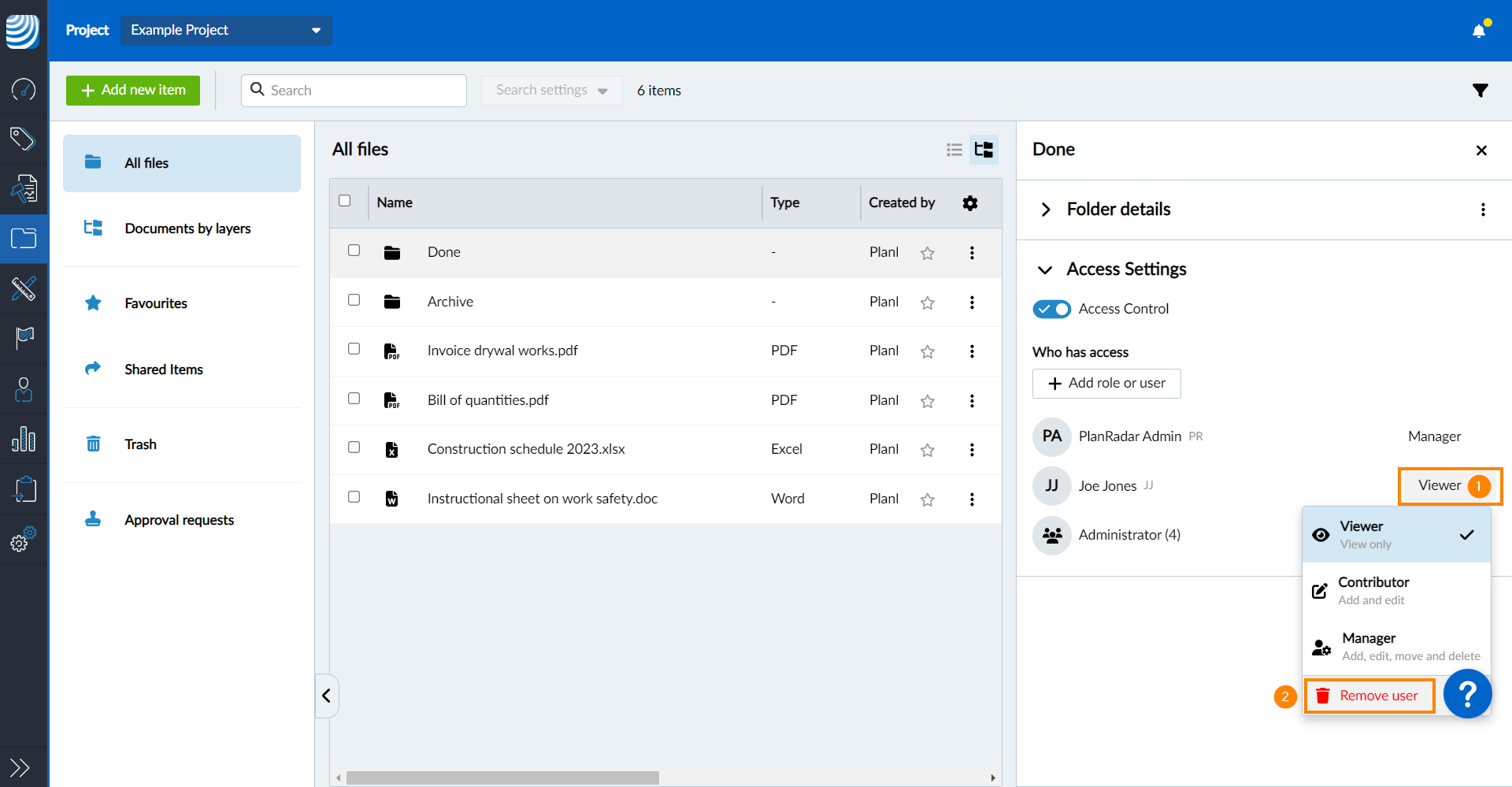Open the settings gears in the sidebar
The width and height of the screenshot is (1512, 787).
coord(23,540)
